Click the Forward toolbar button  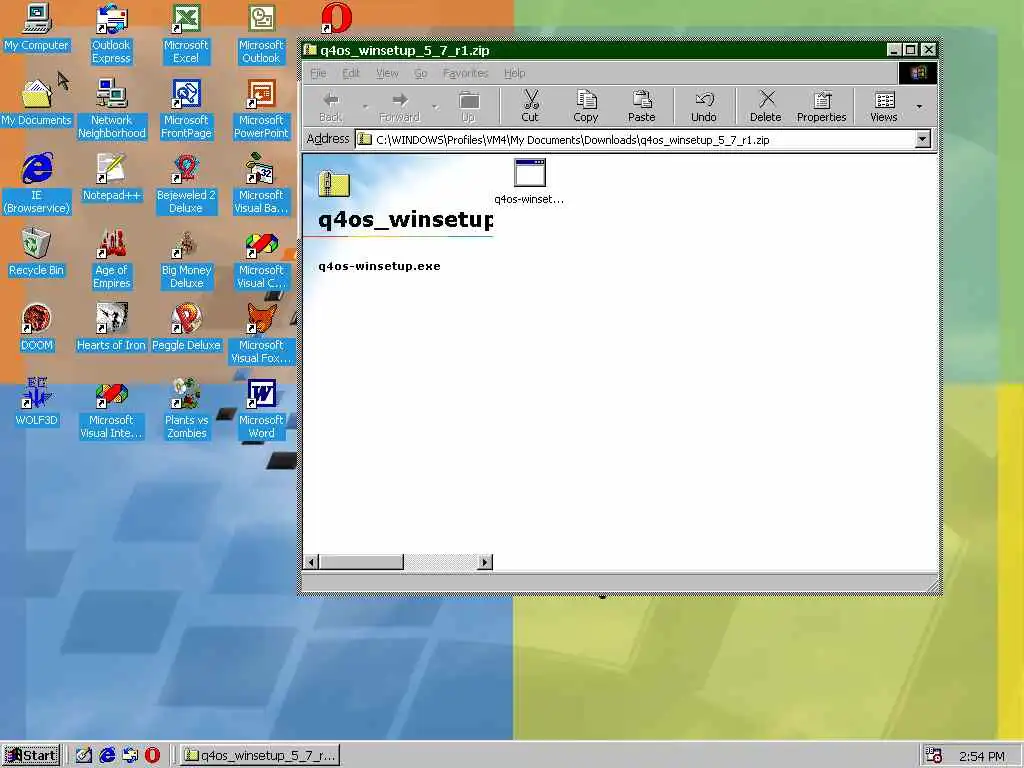pyautogui.click(x=400, y=106)
